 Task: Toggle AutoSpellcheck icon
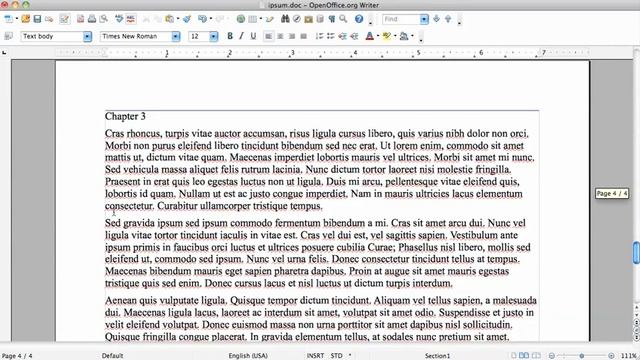pos(131,19)
